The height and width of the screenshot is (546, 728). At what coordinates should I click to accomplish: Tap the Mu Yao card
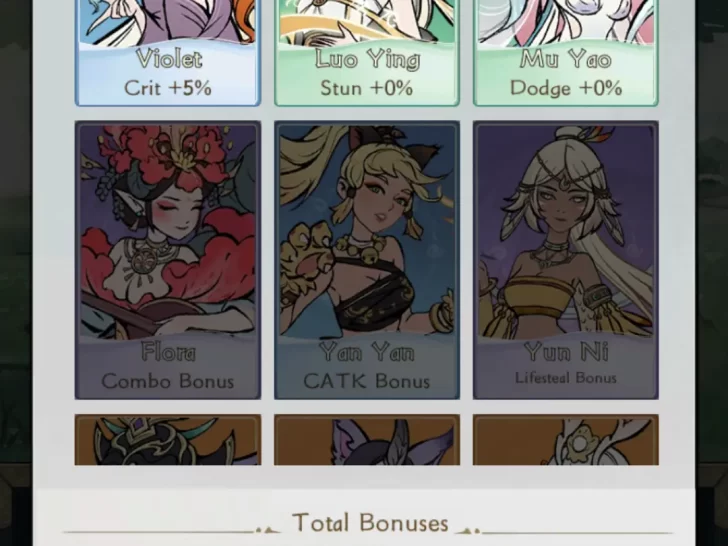[x=566, y=52]
